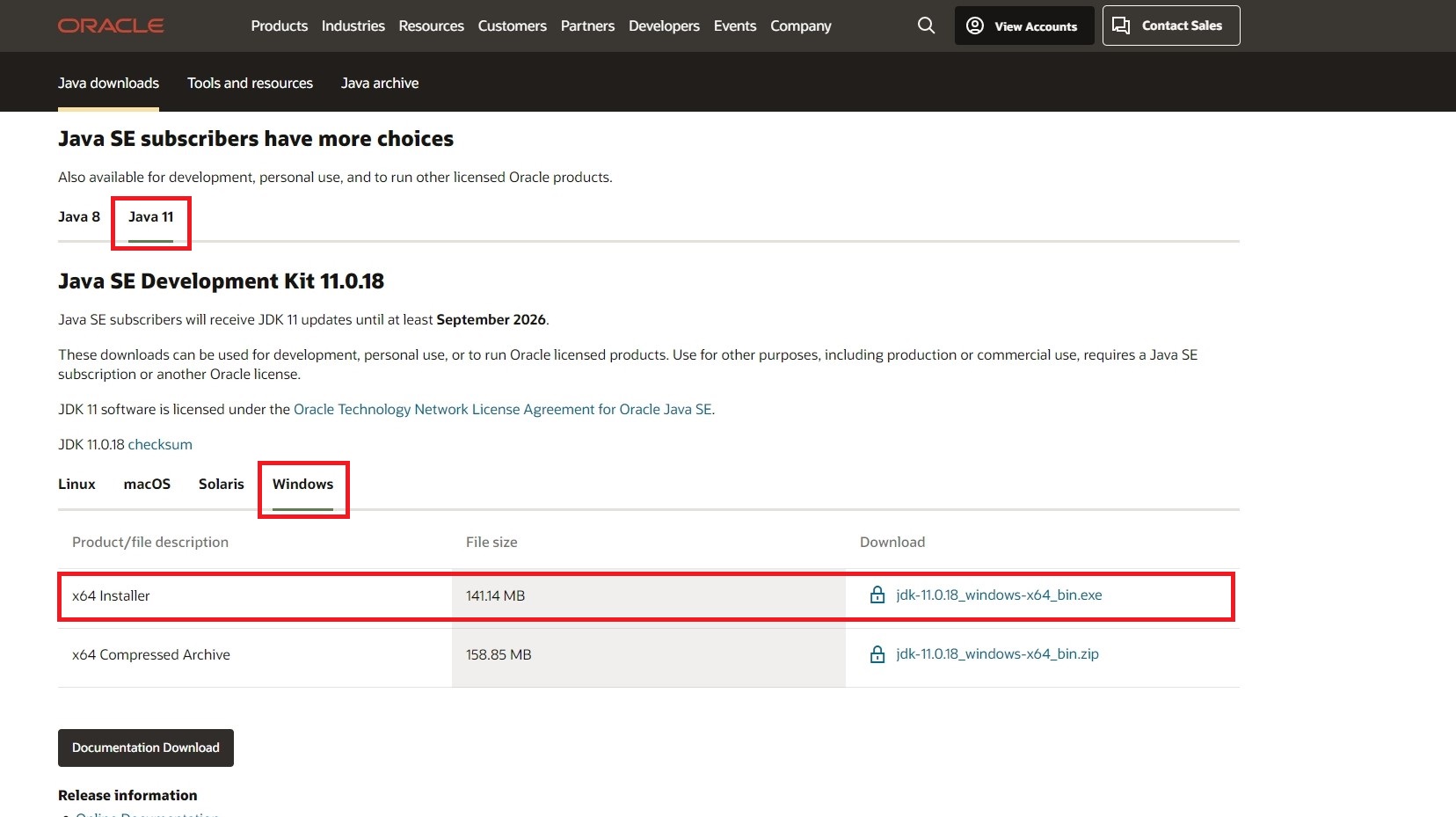Open the Resources menu
The width and height of the screenshot is (1456, 817).
pyautogui.click(x=431, y=26)
